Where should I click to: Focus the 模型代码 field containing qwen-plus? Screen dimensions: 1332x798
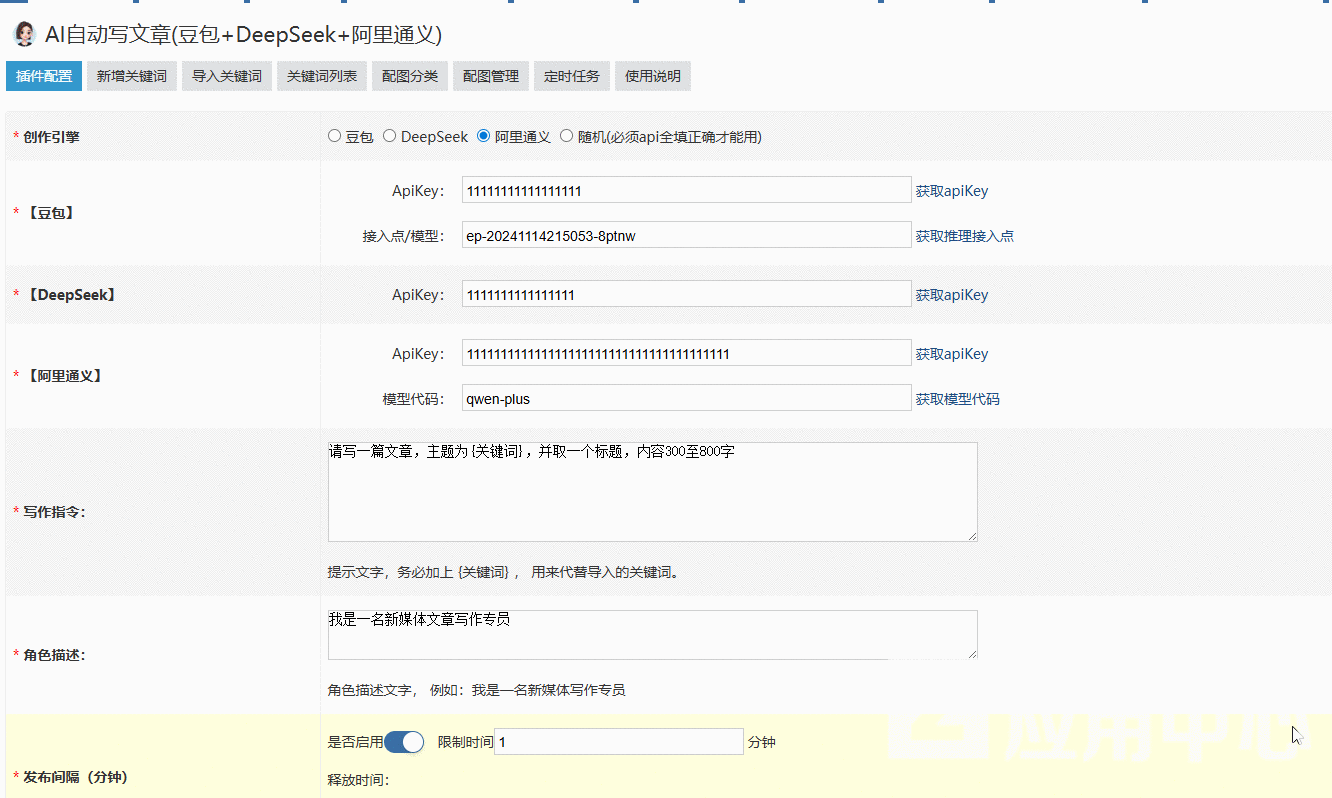(687, 398)
